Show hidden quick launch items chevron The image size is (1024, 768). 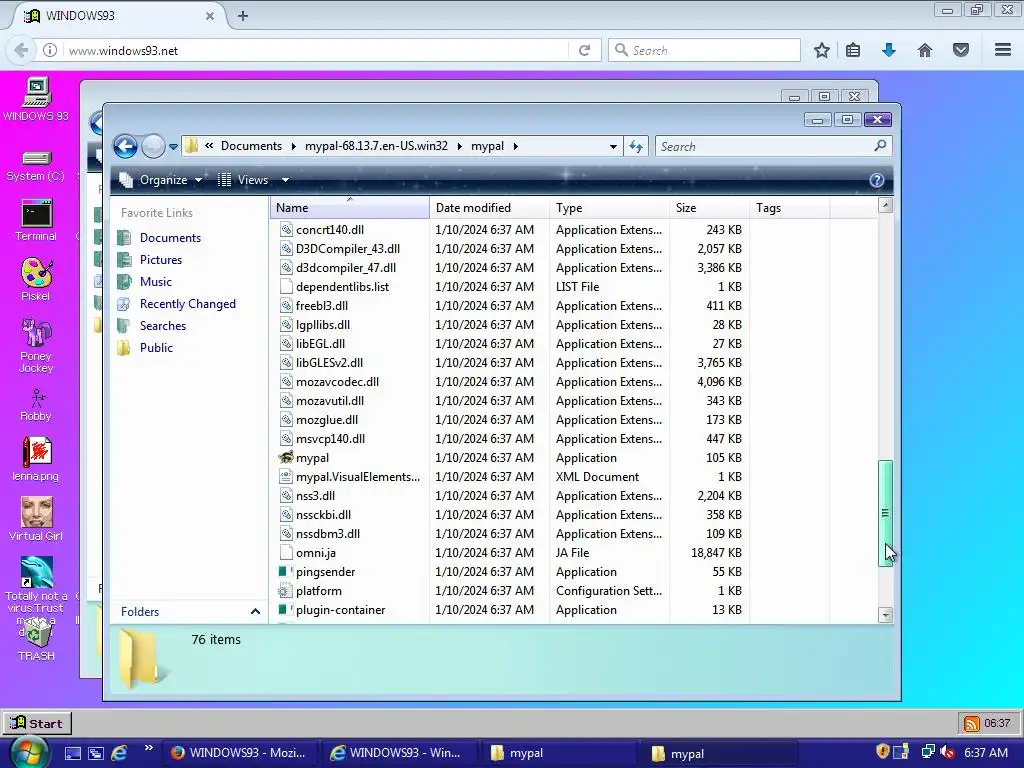pos(149,748)
